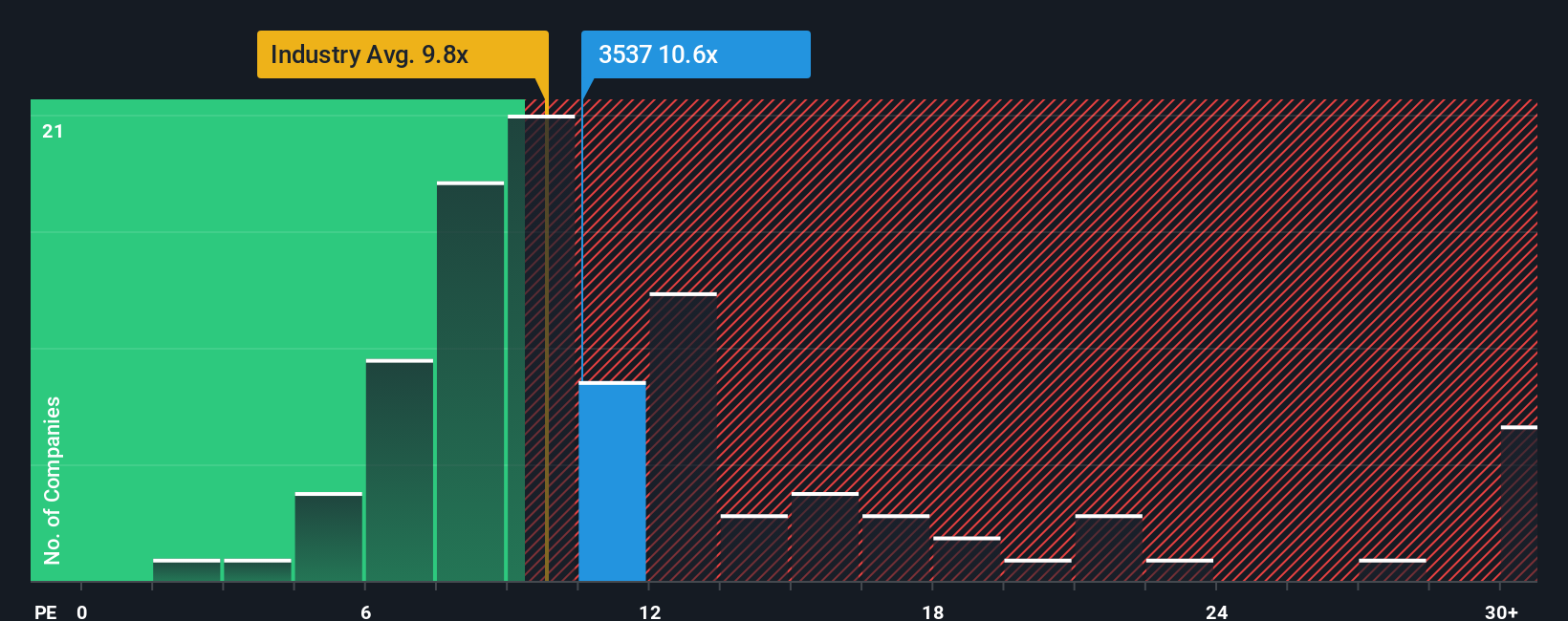Click the blue 3537 10.6x label
This screenshot has width=1568, height=621.
click(x=696, y=54)
